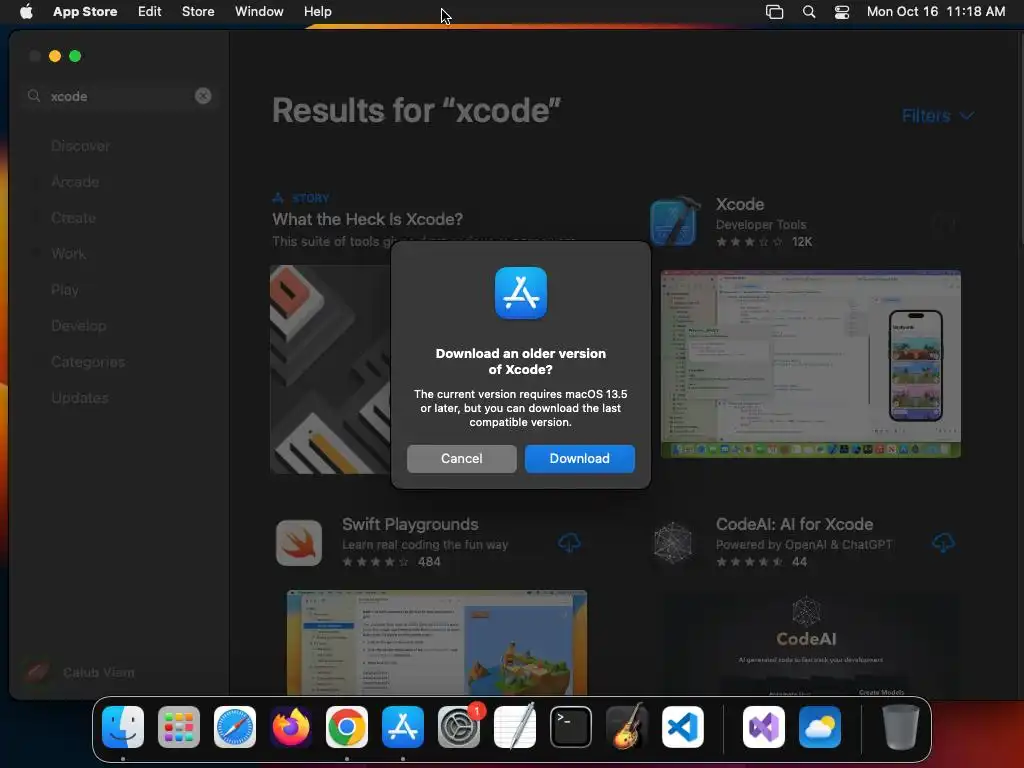This screenshot has width=1024, height=768.
Task: Open the Store menu
Action: [x=198, y=12]
